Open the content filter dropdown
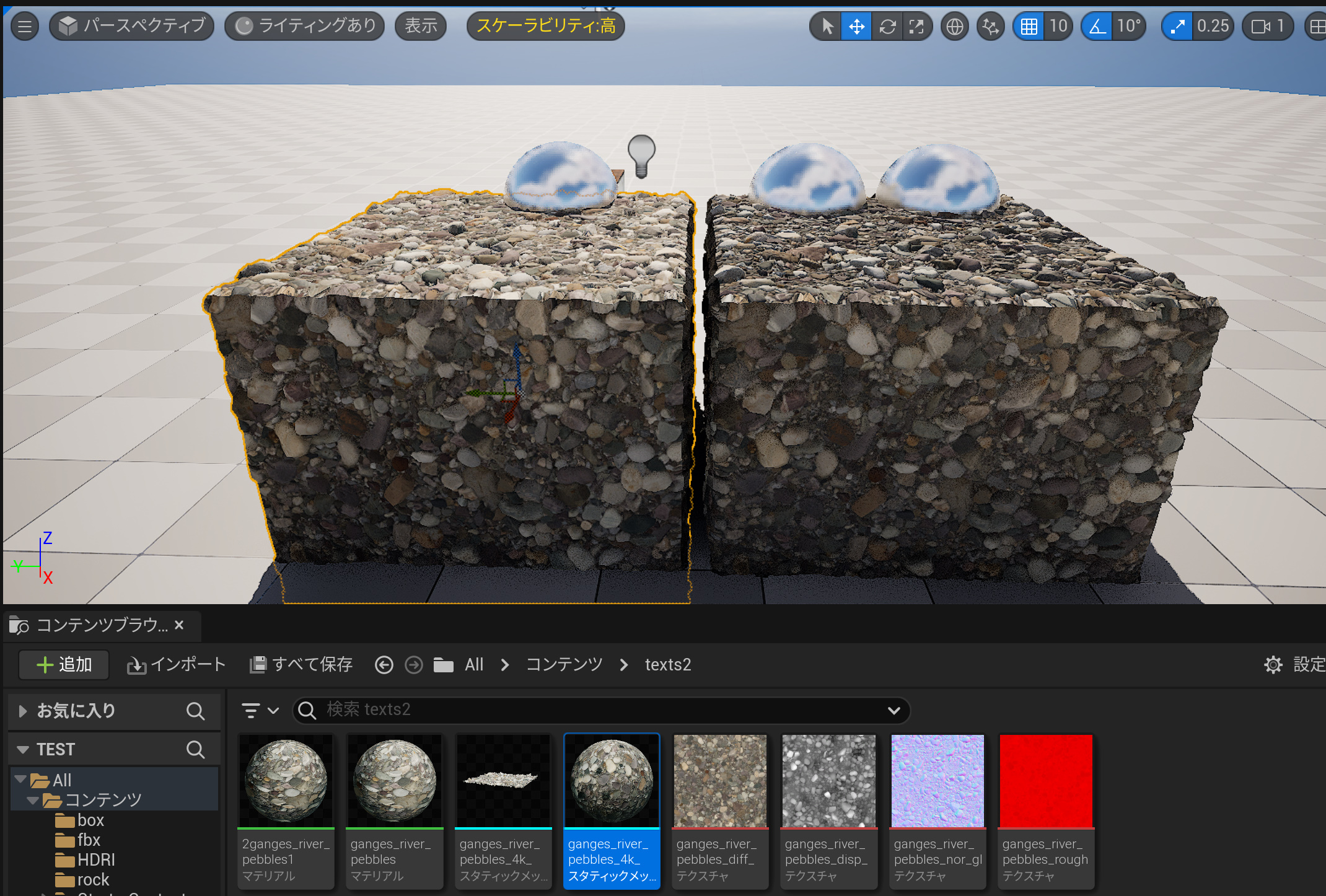Image resolution: width=1326 pixels, height=896 pixels. 260,710
